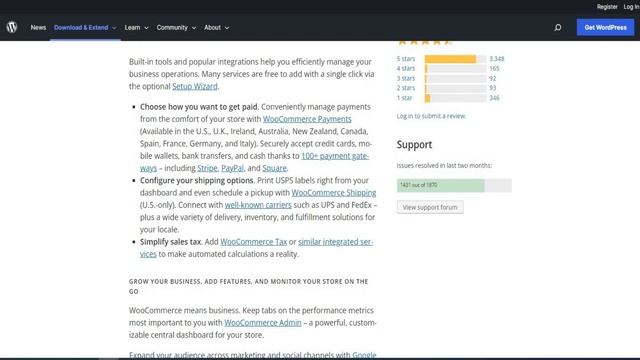The height and width of the screenshot is (360, 640).
Task: Click Log in to submit a review
Action: coord(431,116)
